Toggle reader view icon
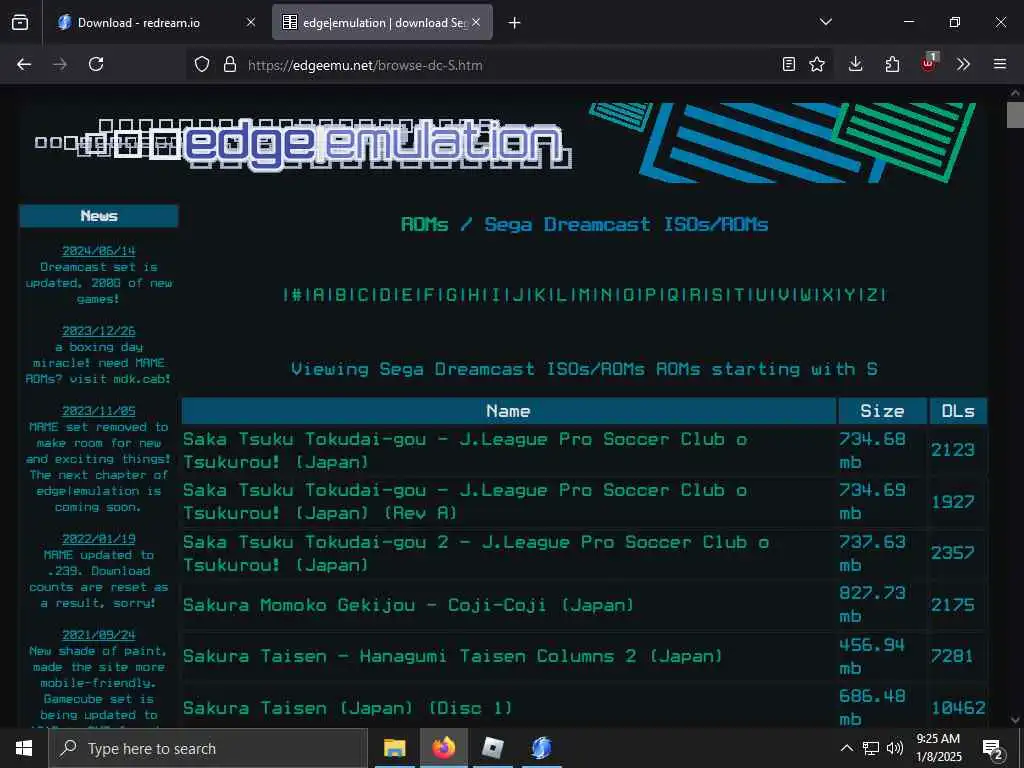This screenshot has width=1024, height=768. pos(789,65)
